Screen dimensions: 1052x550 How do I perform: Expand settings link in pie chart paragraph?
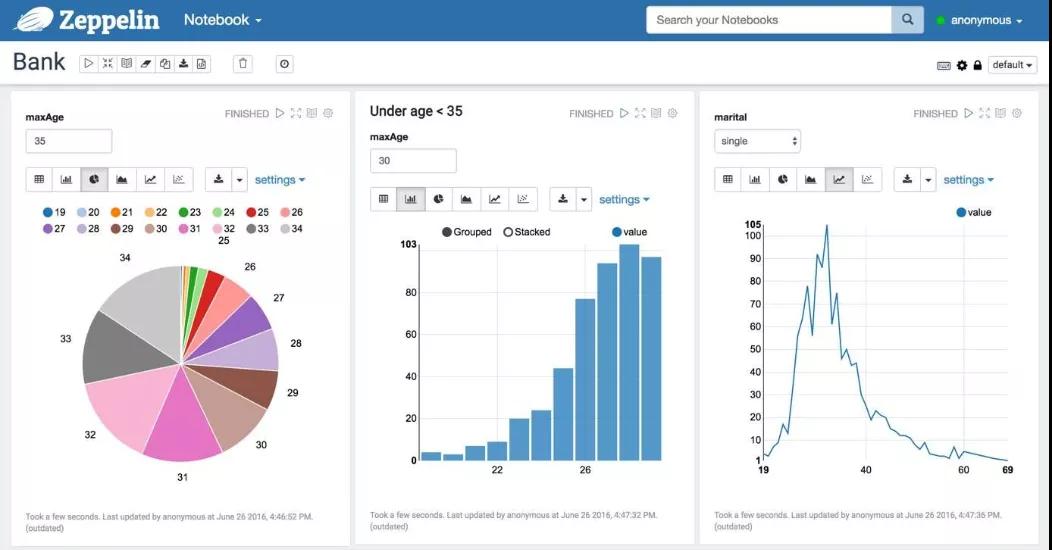point(280,180)
